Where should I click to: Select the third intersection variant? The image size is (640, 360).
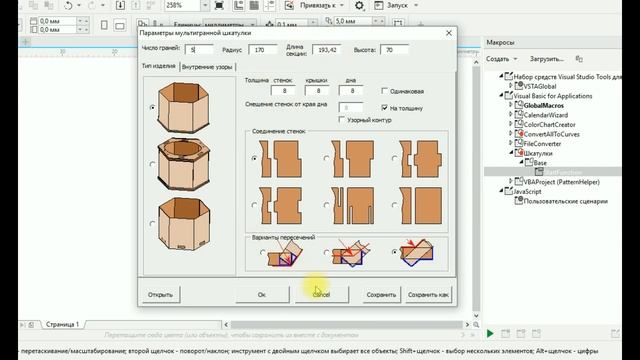[x=394, y=252]
